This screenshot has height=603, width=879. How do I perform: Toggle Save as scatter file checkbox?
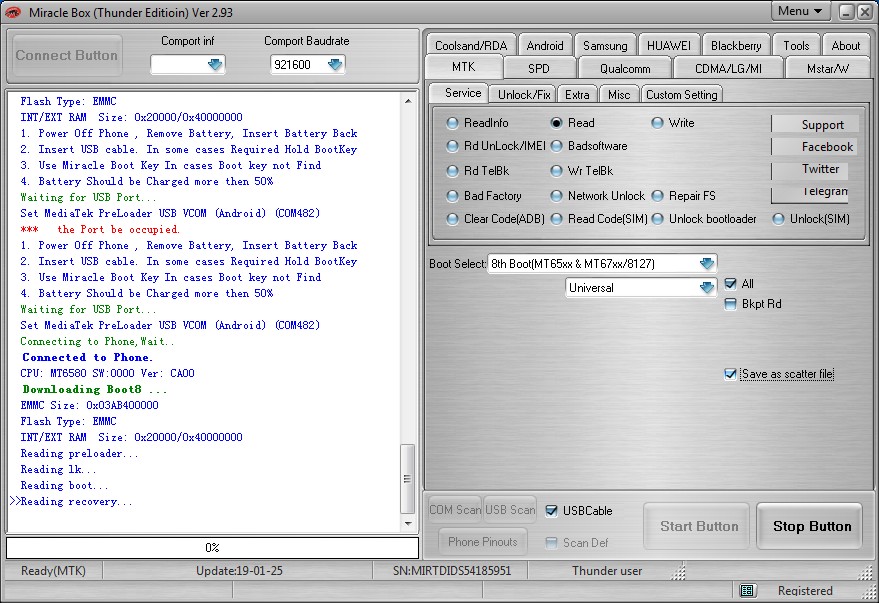(730, 374)
